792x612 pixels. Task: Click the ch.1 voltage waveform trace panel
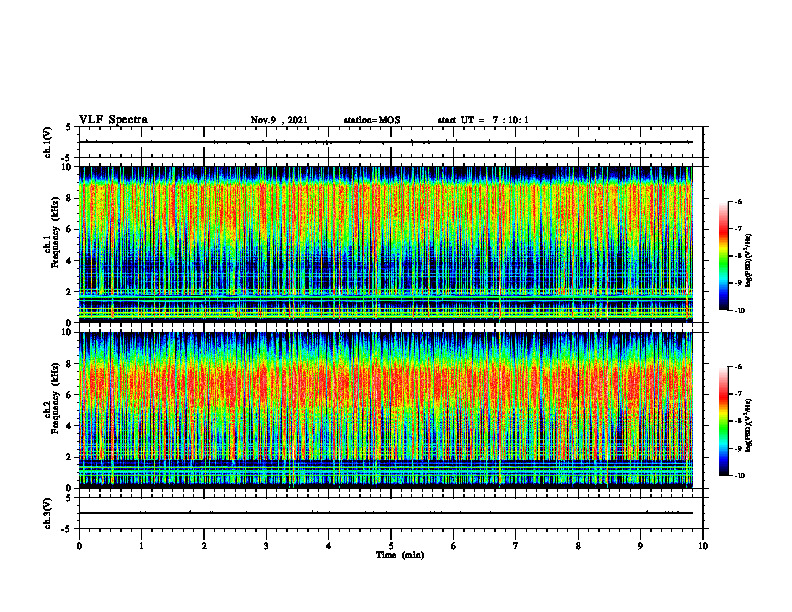pyautogui.click(x=391, y=142)
